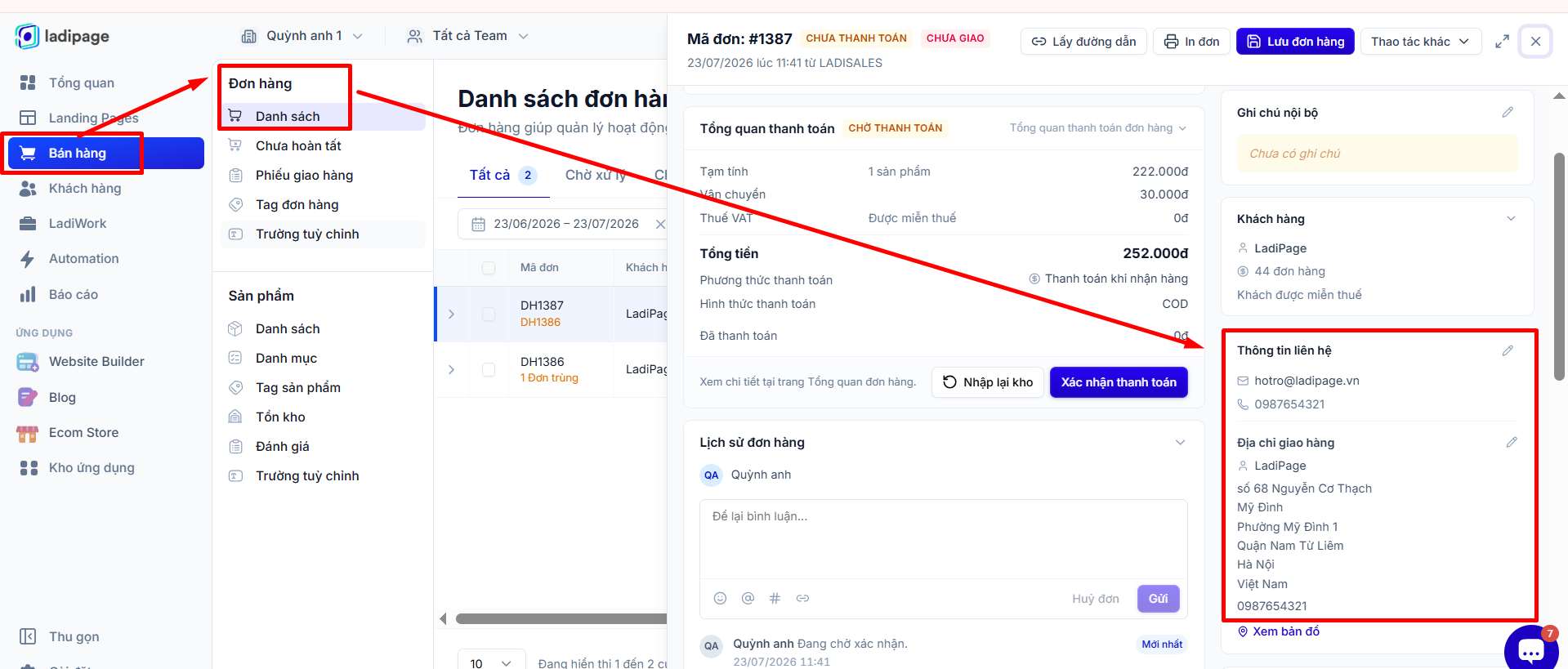Image resolution: width=1568 pixels, height=669 pixels.
Task: Open Automation from the sidebar
Action: coord(83,258)
